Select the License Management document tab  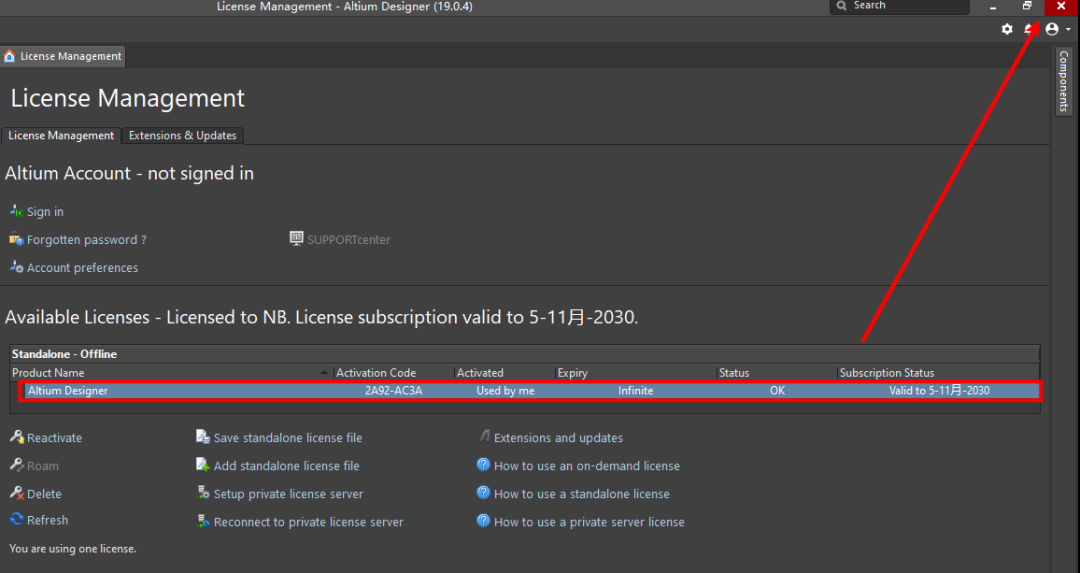coord(63,56)
